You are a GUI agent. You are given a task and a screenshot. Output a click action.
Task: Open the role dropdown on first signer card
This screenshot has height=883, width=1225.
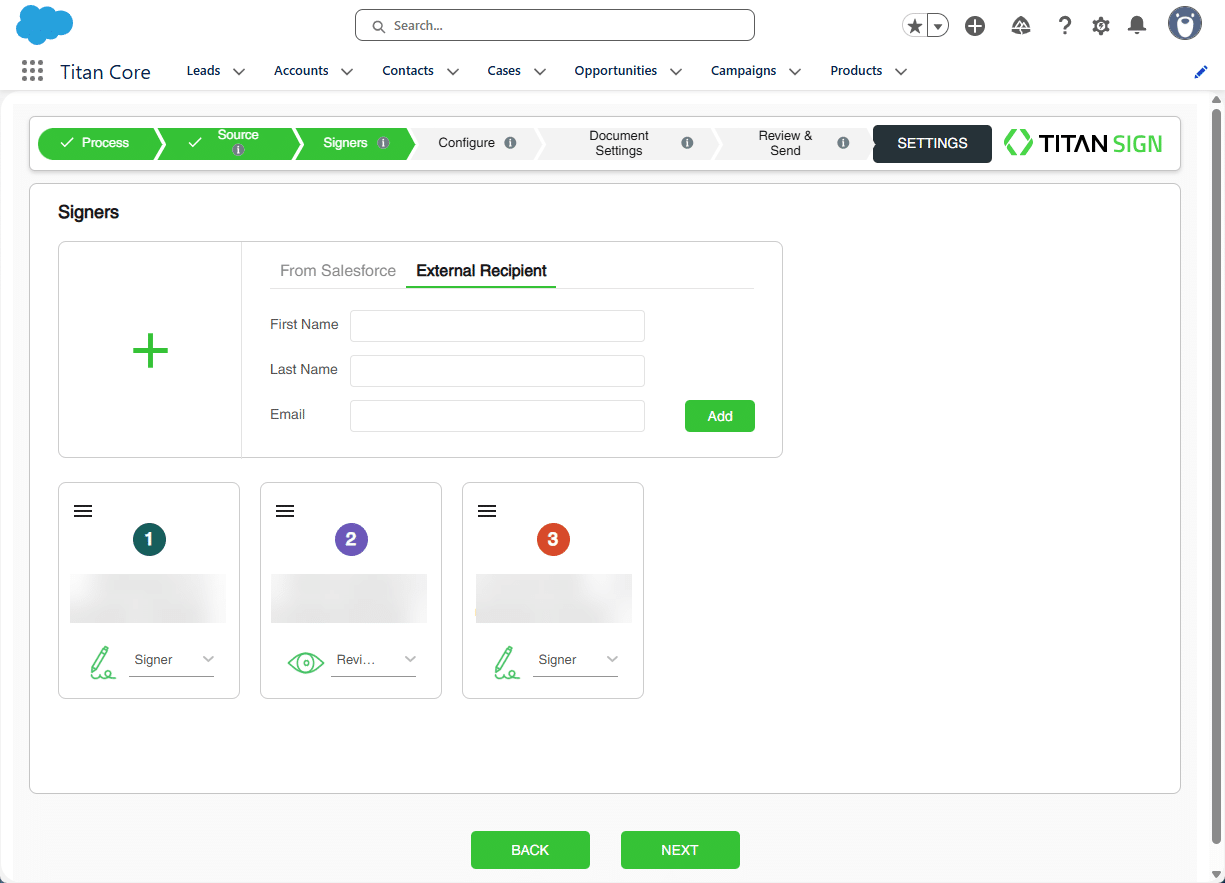(208, 659)
